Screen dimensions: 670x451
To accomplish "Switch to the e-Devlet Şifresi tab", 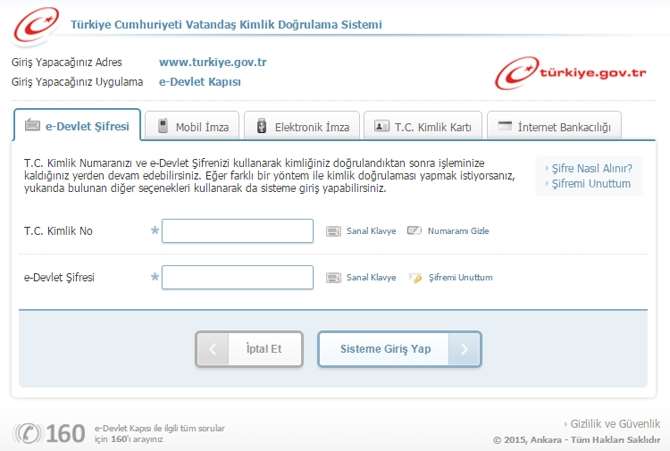I will pos(77,125).
